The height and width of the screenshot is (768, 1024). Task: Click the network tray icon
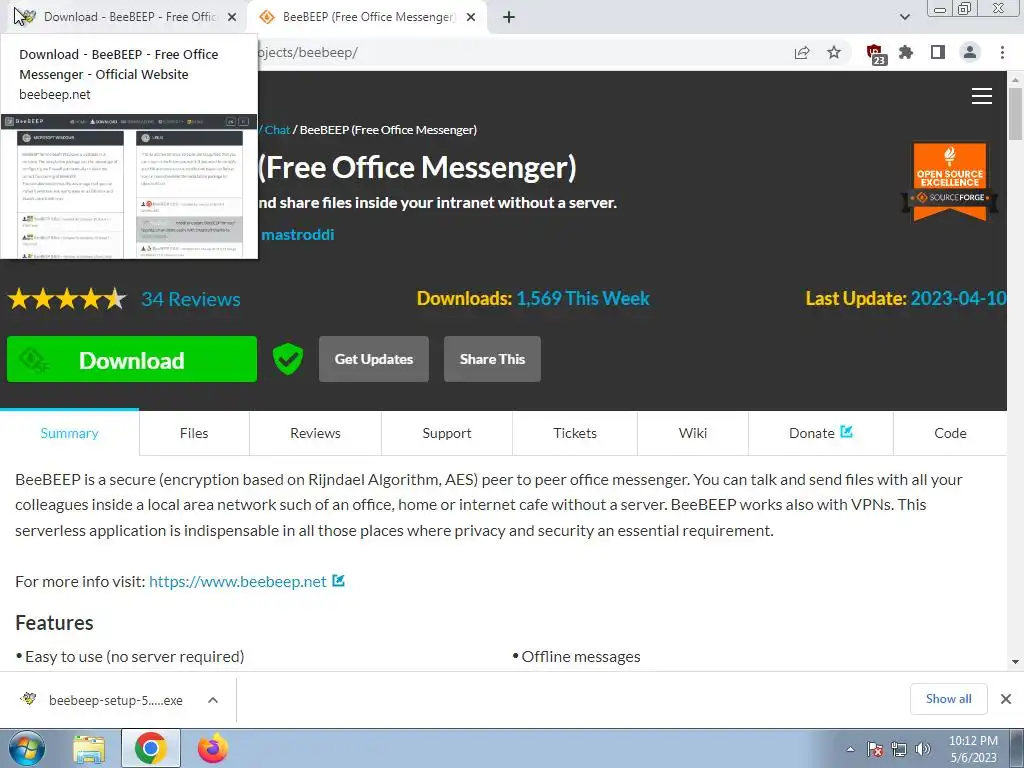(x=899, y=749)
